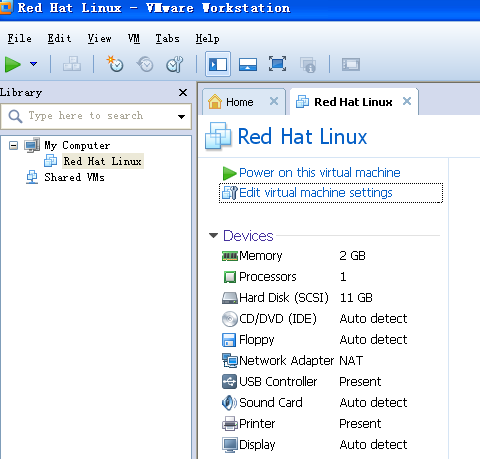Viewport: 480px width, 459px height.
Task: Select the Network Adapter row label
Action: 287,361
